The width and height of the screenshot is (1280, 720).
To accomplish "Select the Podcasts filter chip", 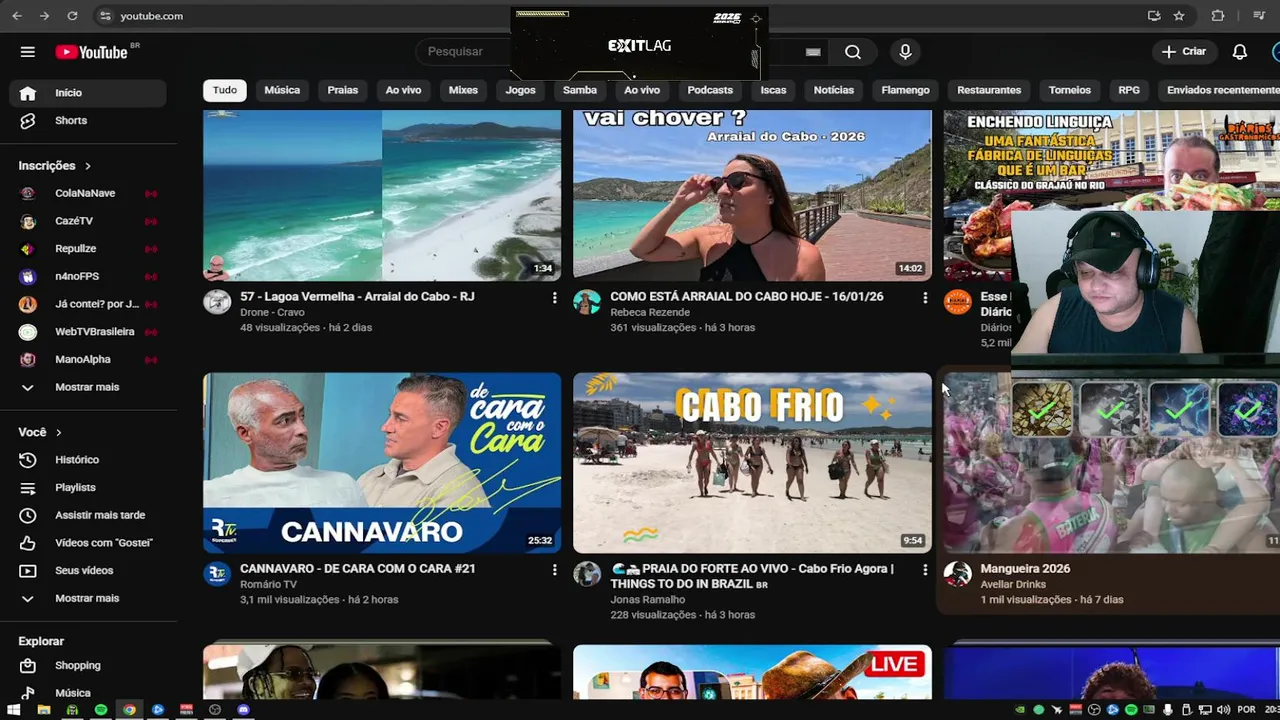I will pos(710,90).
